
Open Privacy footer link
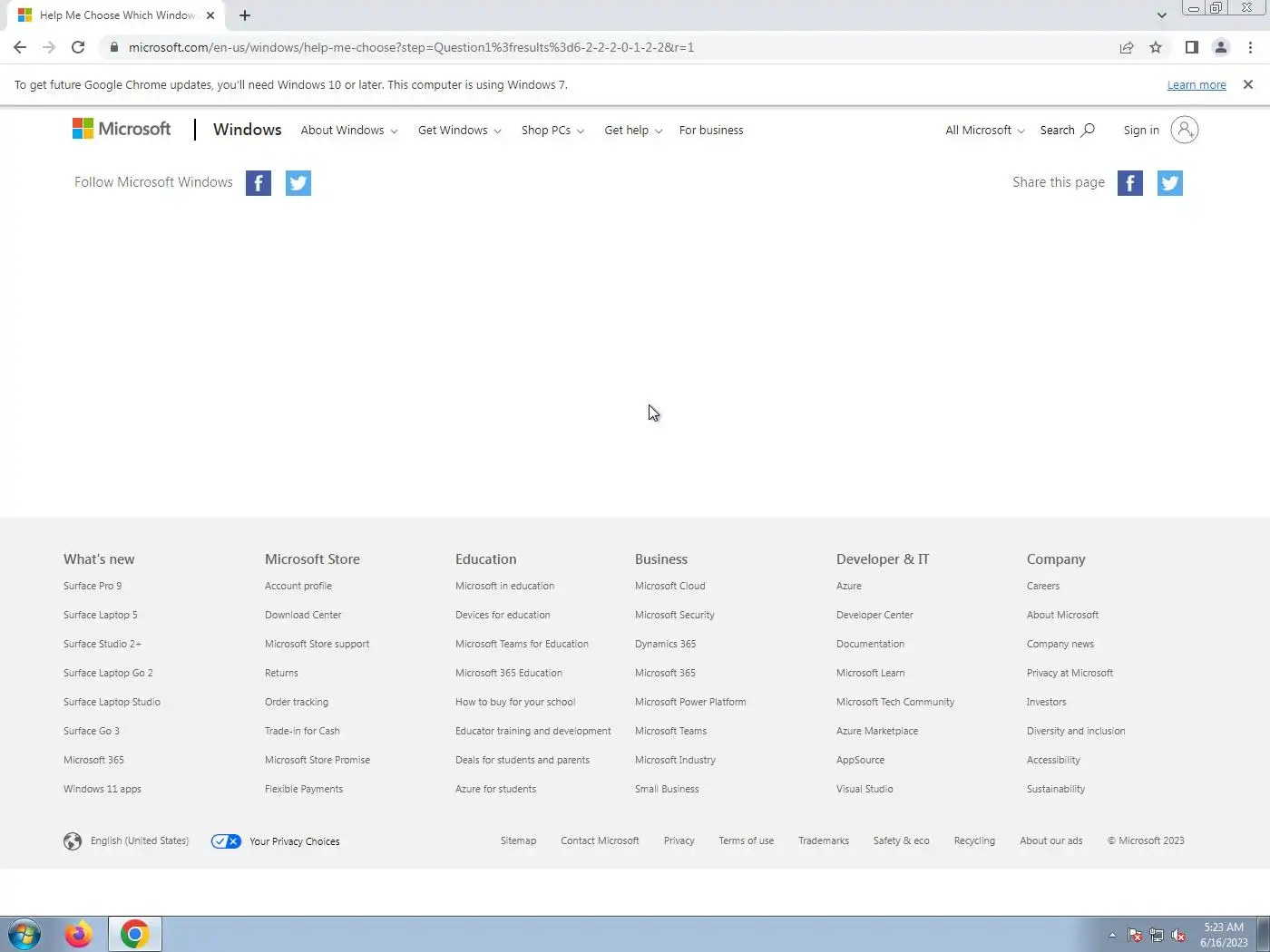point(679,840)
